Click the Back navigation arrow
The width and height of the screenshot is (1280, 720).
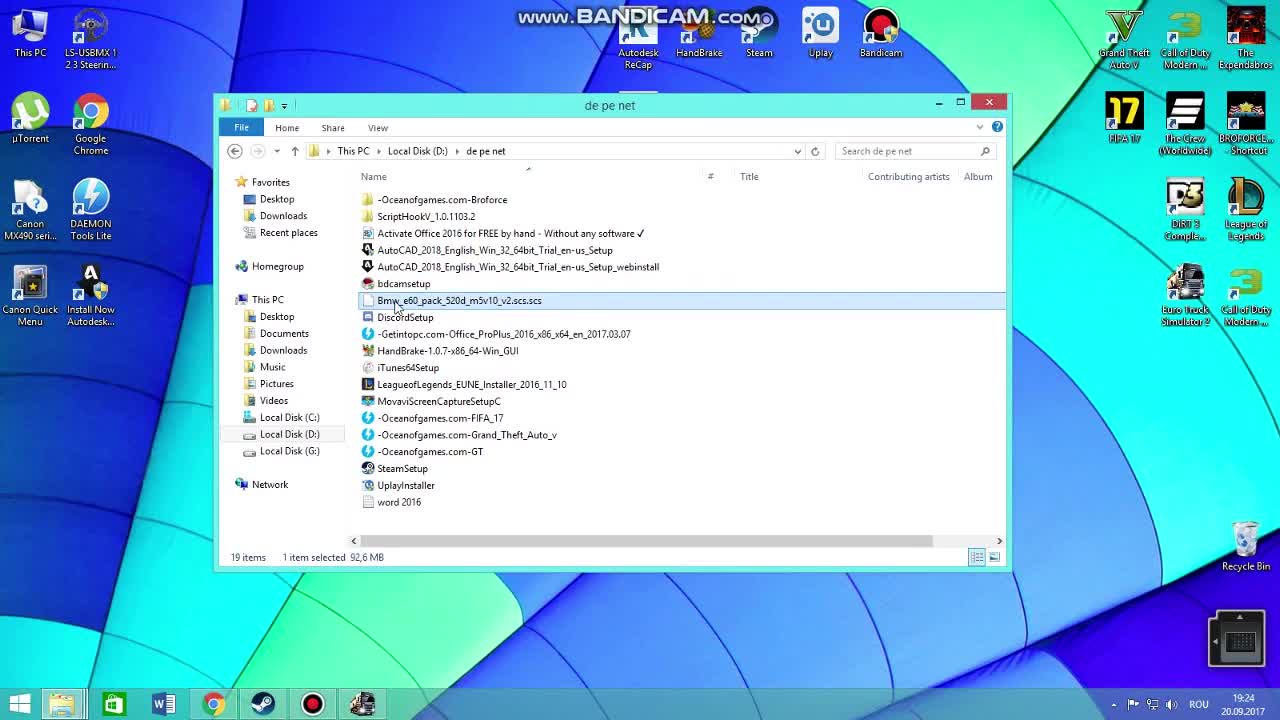click(235, 151)
